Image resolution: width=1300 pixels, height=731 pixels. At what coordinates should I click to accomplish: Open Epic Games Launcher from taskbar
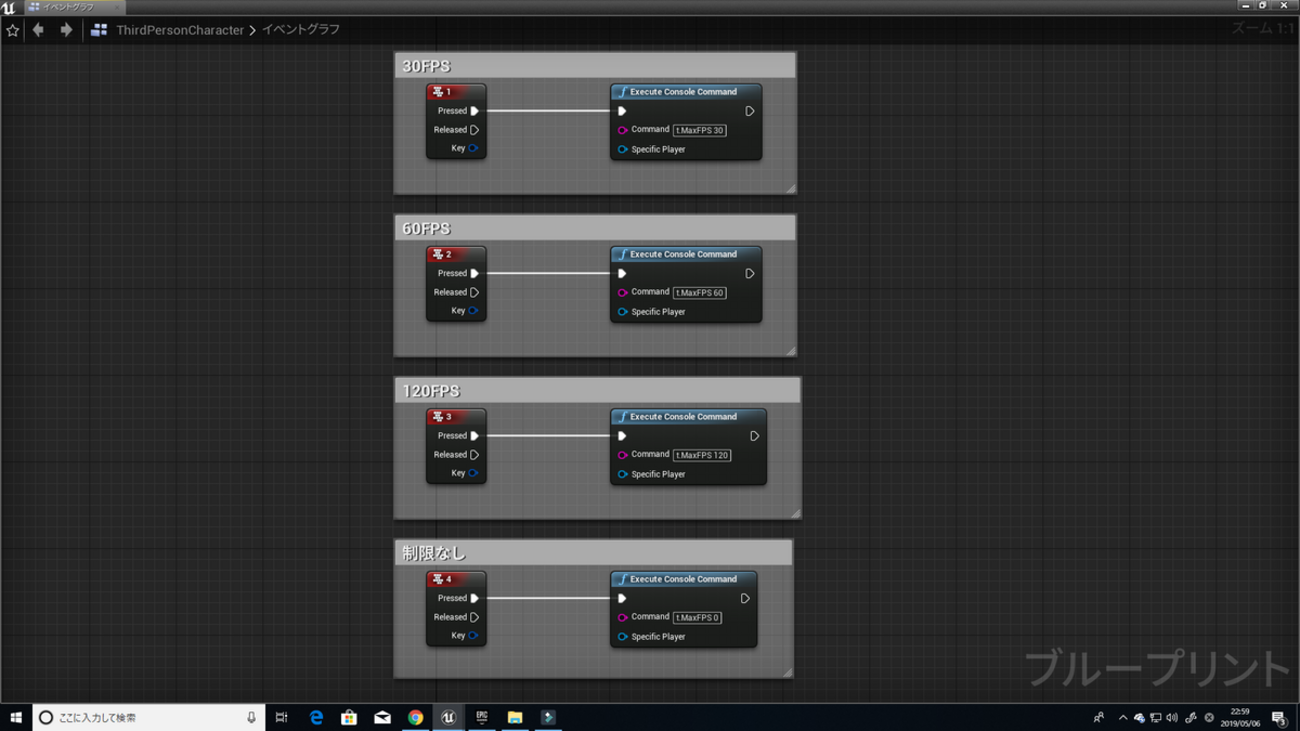click(481, 717)
